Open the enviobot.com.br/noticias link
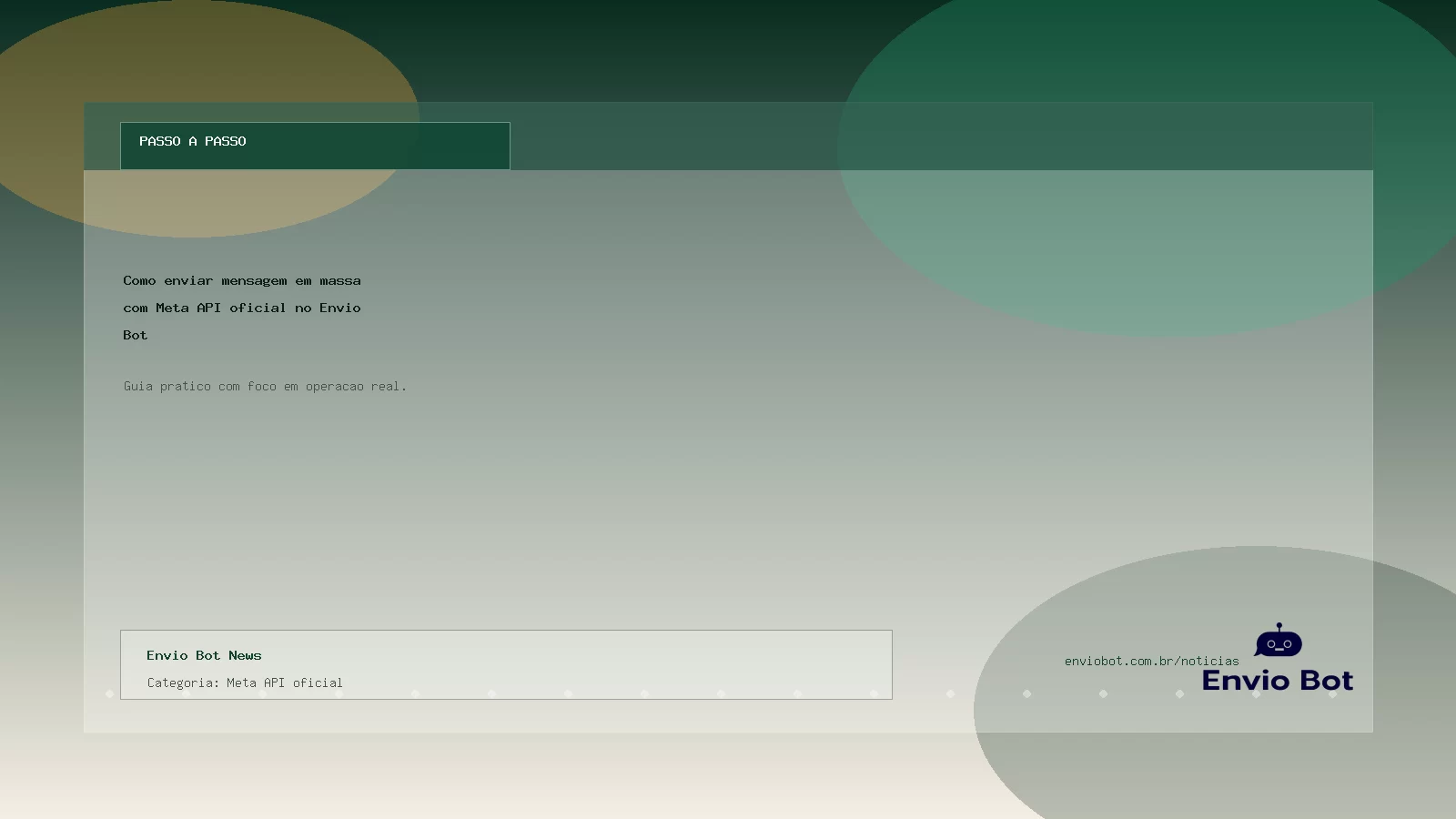Image resolution: width=1456 pixels, height=819 pixels. (1152, 660)
